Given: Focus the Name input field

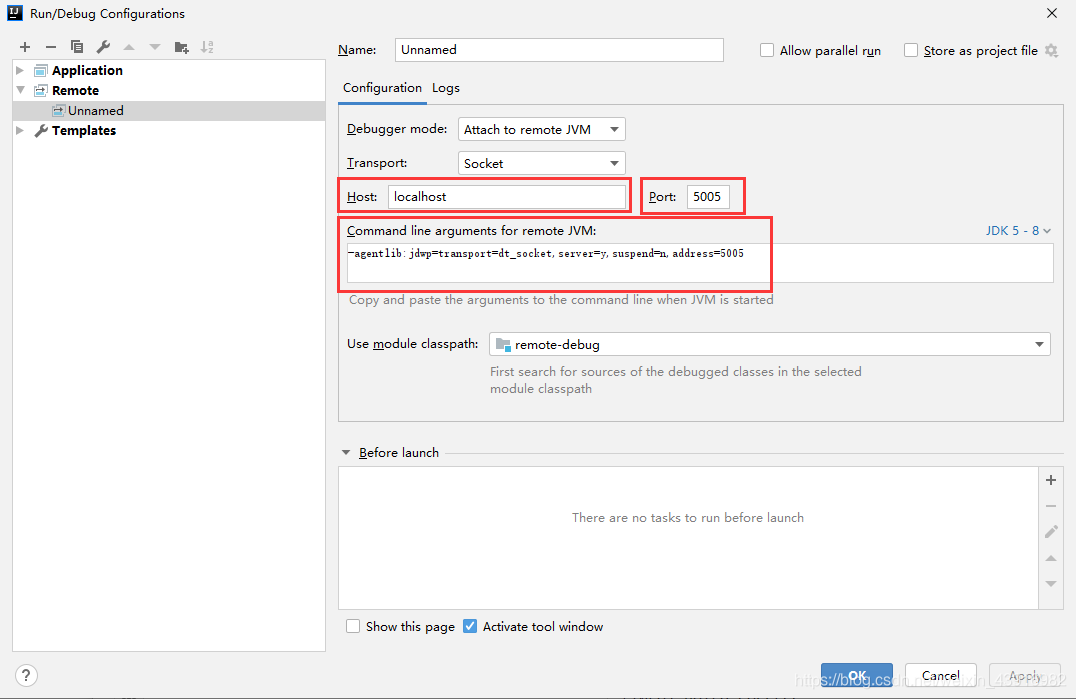Looking at the screenshot, I should (559, 49).
